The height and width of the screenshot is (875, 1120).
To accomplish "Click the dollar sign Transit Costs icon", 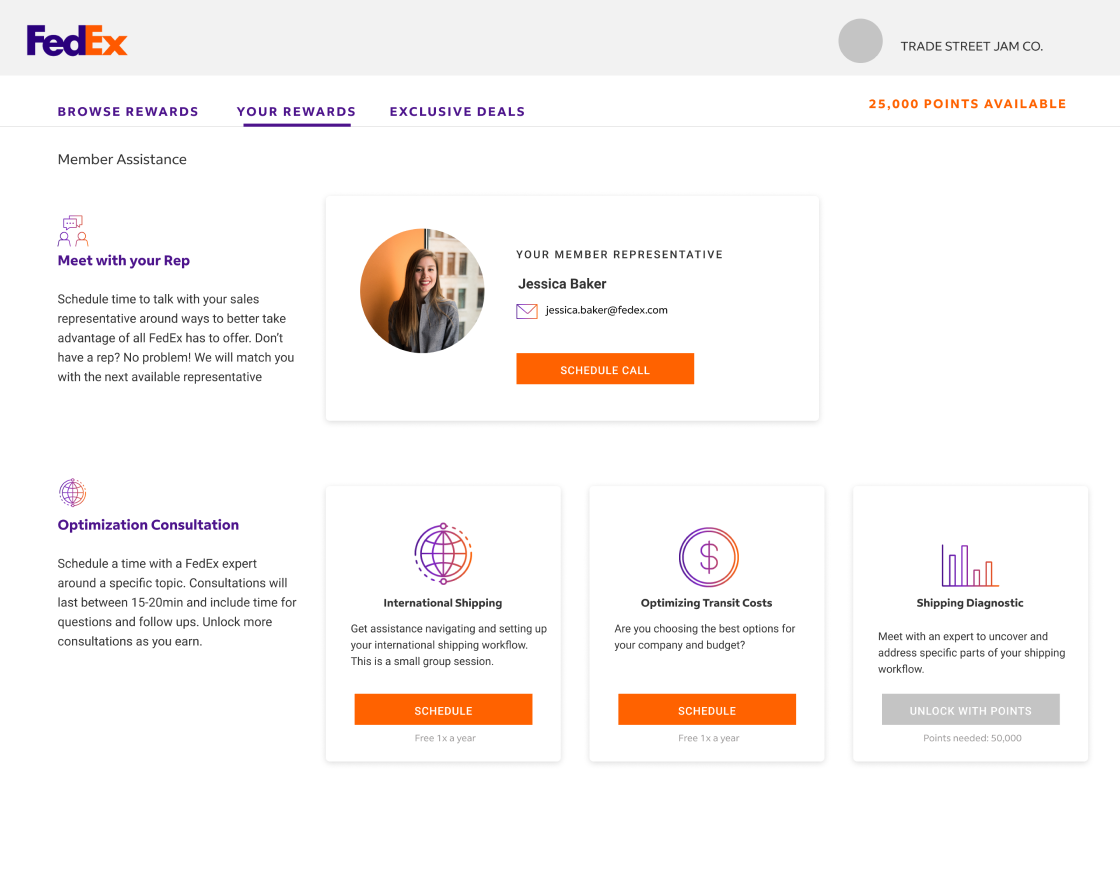I will pos(708,556).
